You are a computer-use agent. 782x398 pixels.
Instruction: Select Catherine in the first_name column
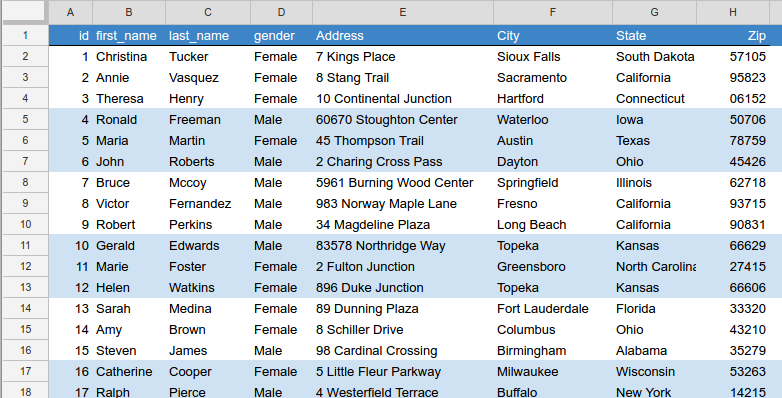(x=129, y=372)
